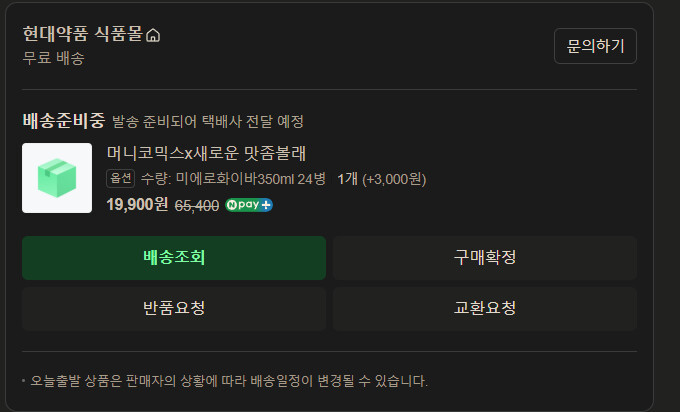Request an exchange with 교환요청
The image size is (680, 412).
tap(485, 308)
